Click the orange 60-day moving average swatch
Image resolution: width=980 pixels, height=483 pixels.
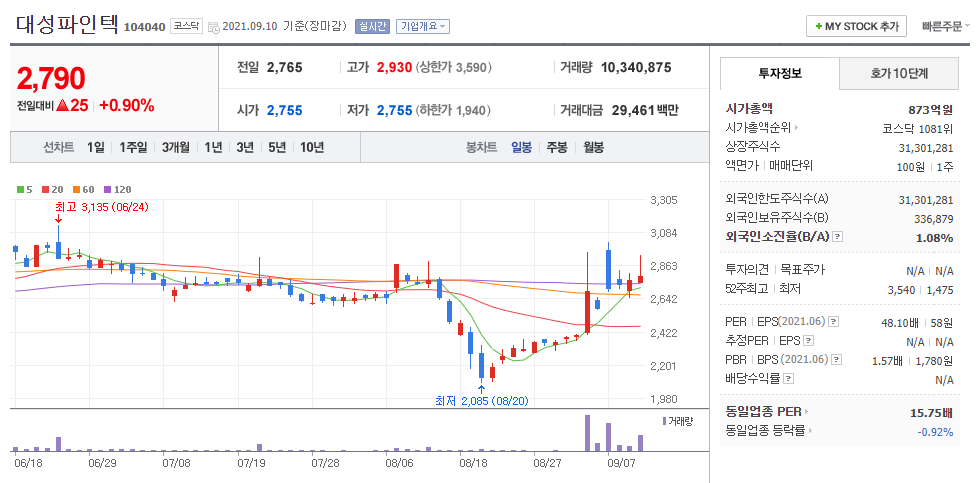[x=76, y=189]
